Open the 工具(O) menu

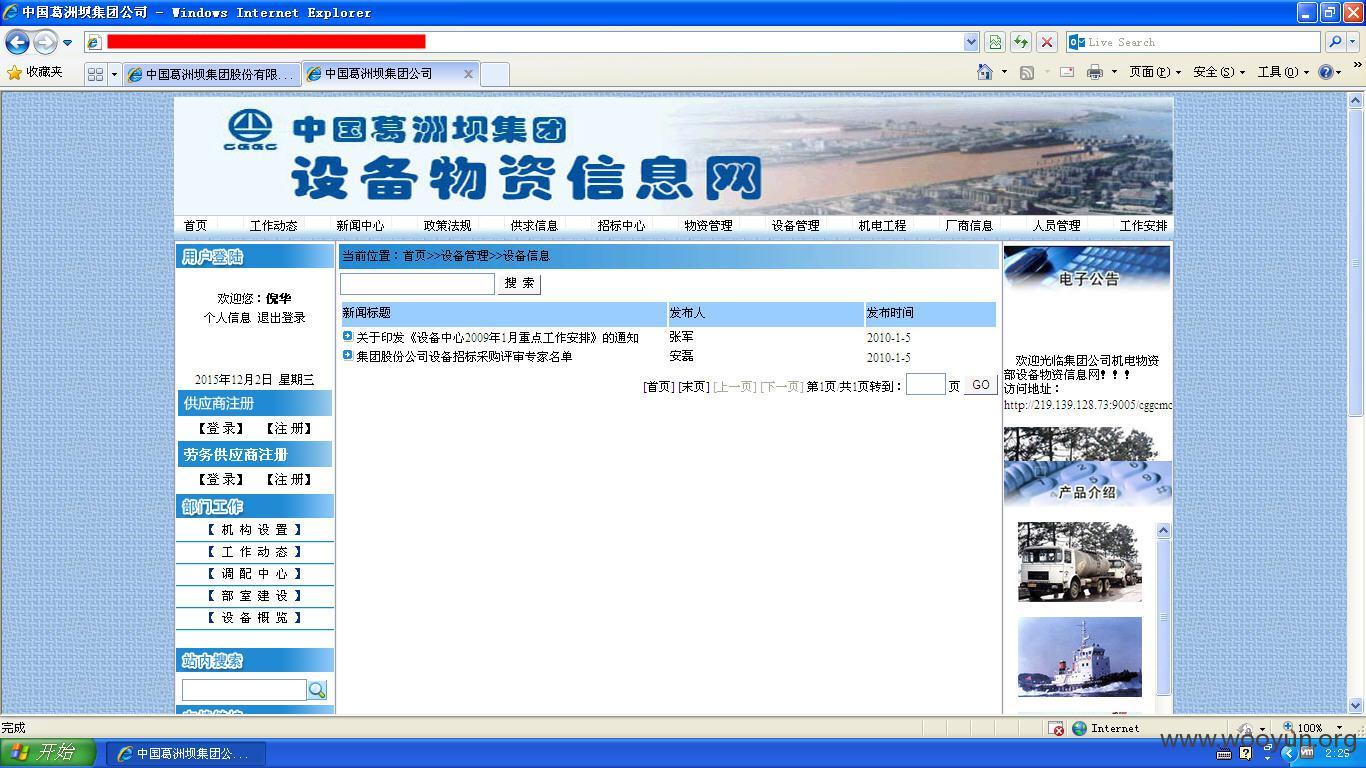coord(1283,72)
